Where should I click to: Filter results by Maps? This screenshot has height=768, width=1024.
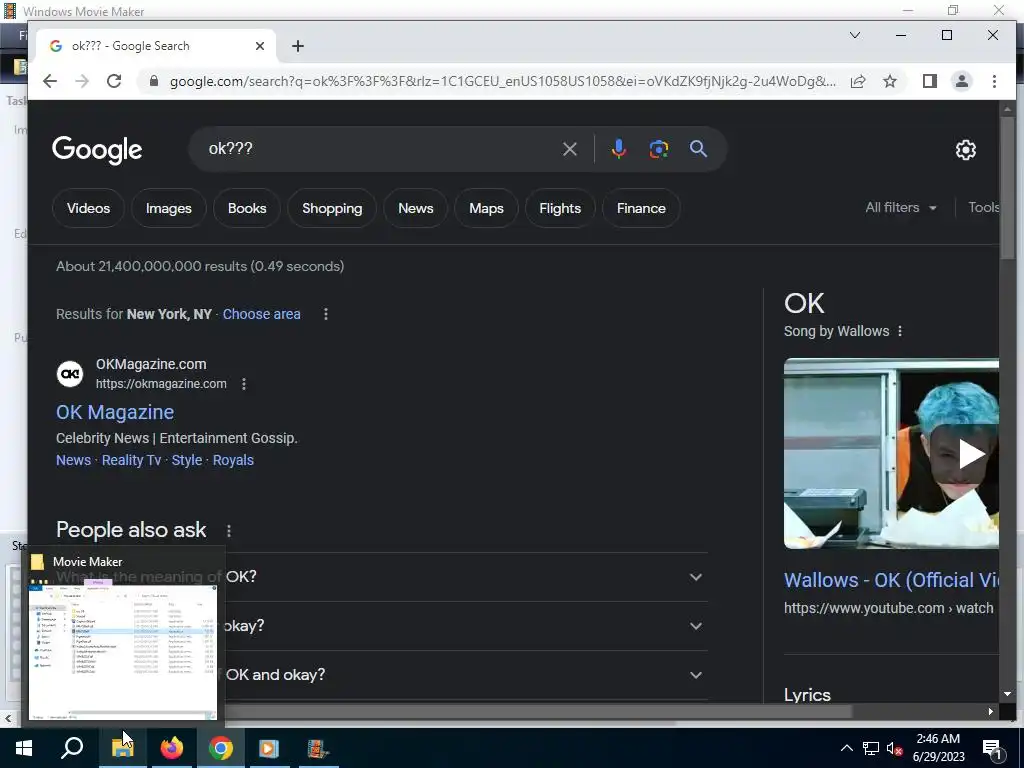pyautogui.click(x=486, y=208)
